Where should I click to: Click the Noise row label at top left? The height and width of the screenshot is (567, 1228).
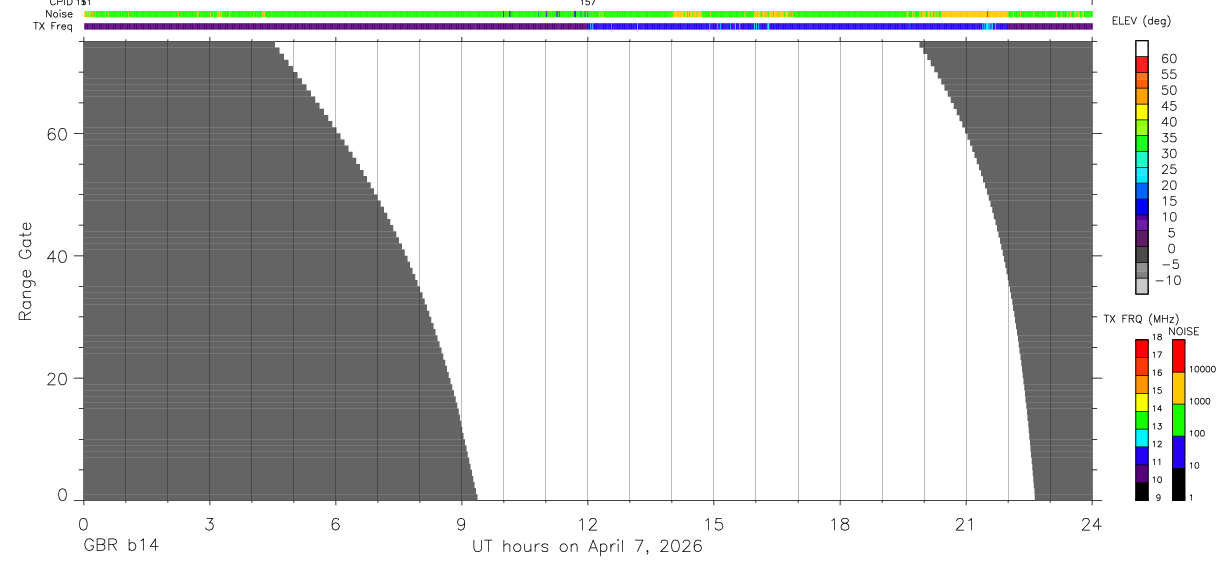pyautogui.click(x=61, y=14)
